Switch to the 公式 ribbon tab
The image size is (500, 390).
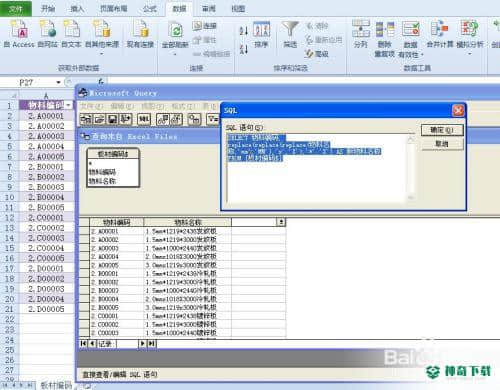(x=149, y=9)
